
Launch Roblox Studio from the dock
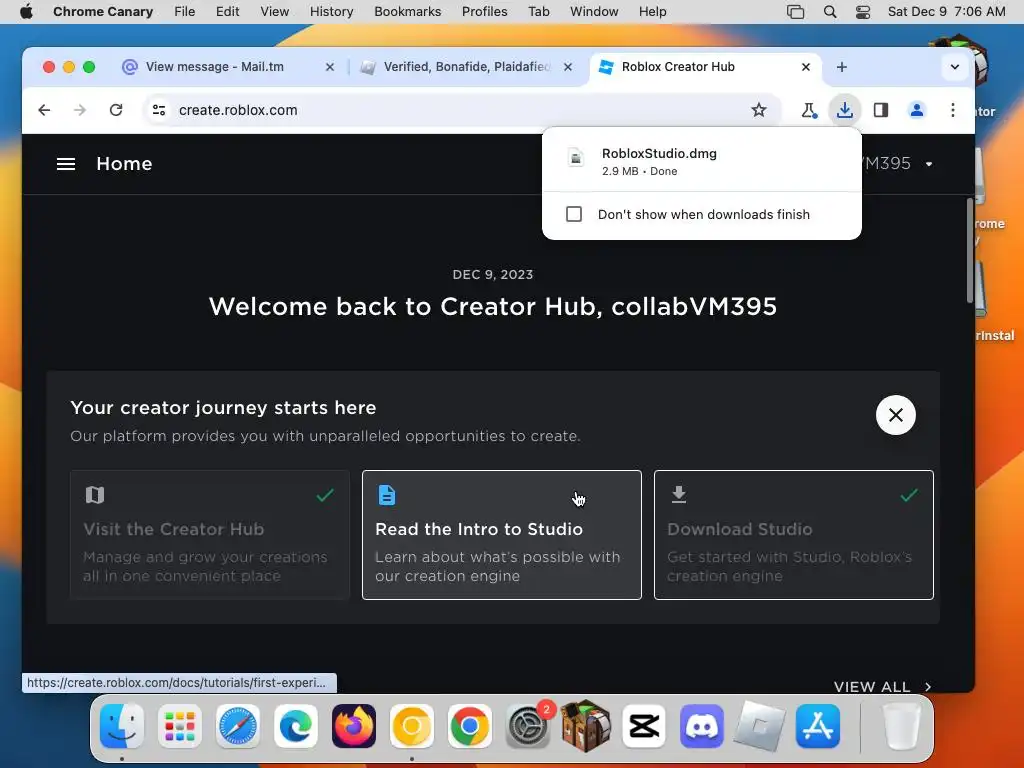point(760,726)
